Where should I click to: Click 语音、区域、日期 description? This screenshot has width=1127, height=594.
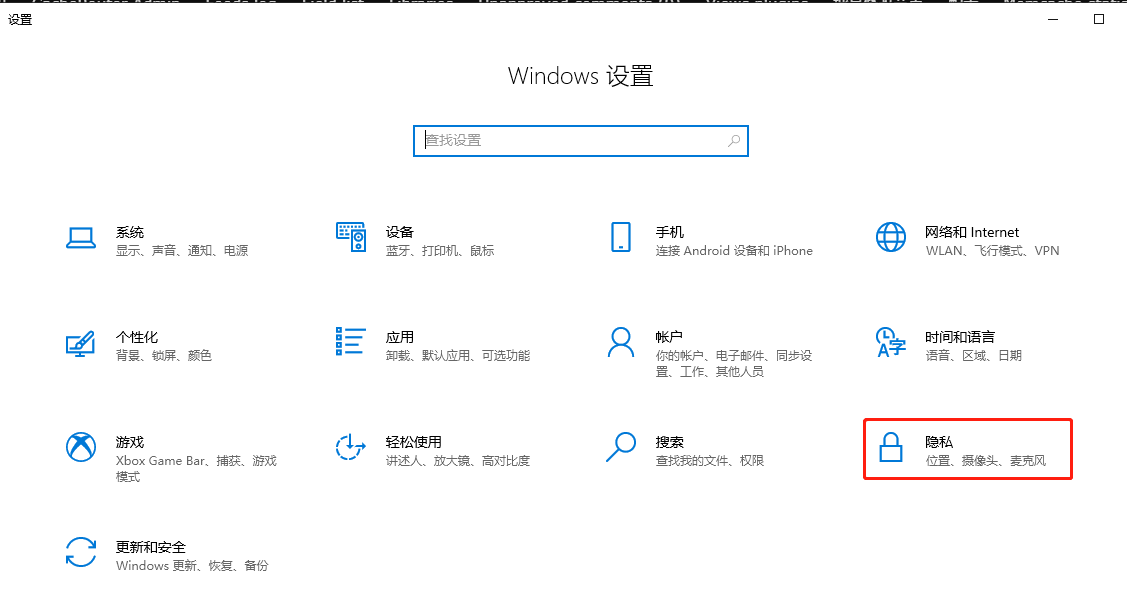tap(973, 356)
